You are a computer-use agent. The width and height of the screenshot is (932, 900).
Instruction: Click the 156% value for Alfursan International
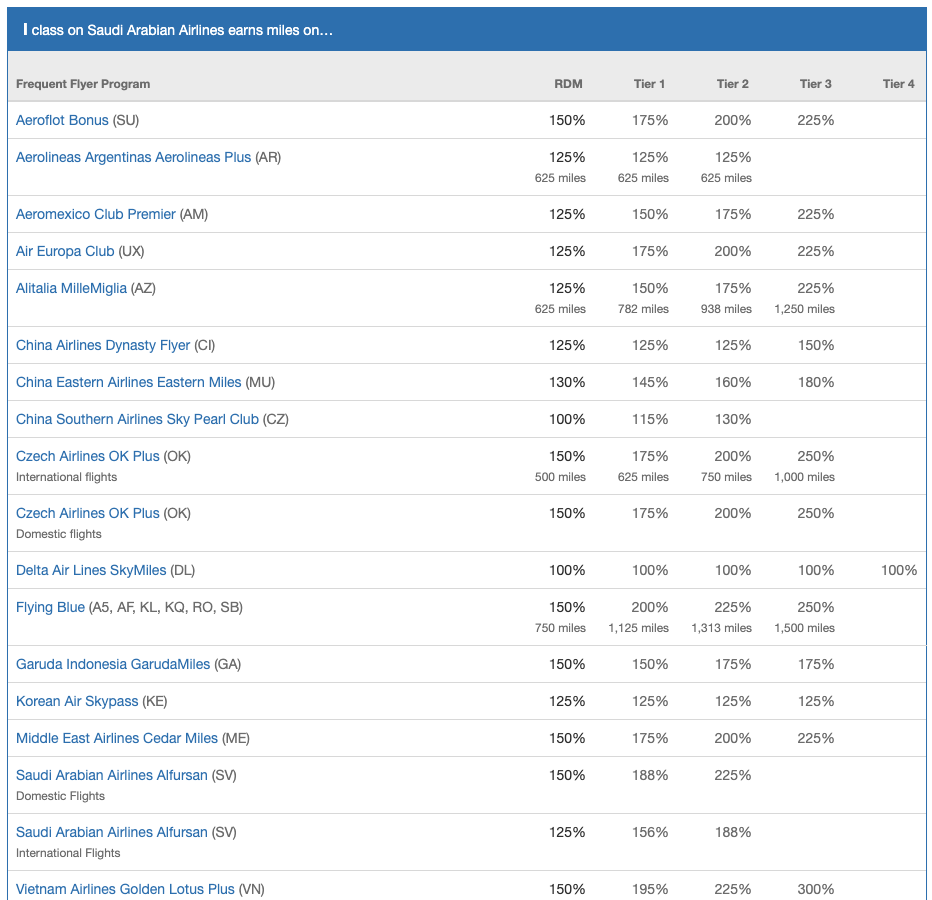650,832
